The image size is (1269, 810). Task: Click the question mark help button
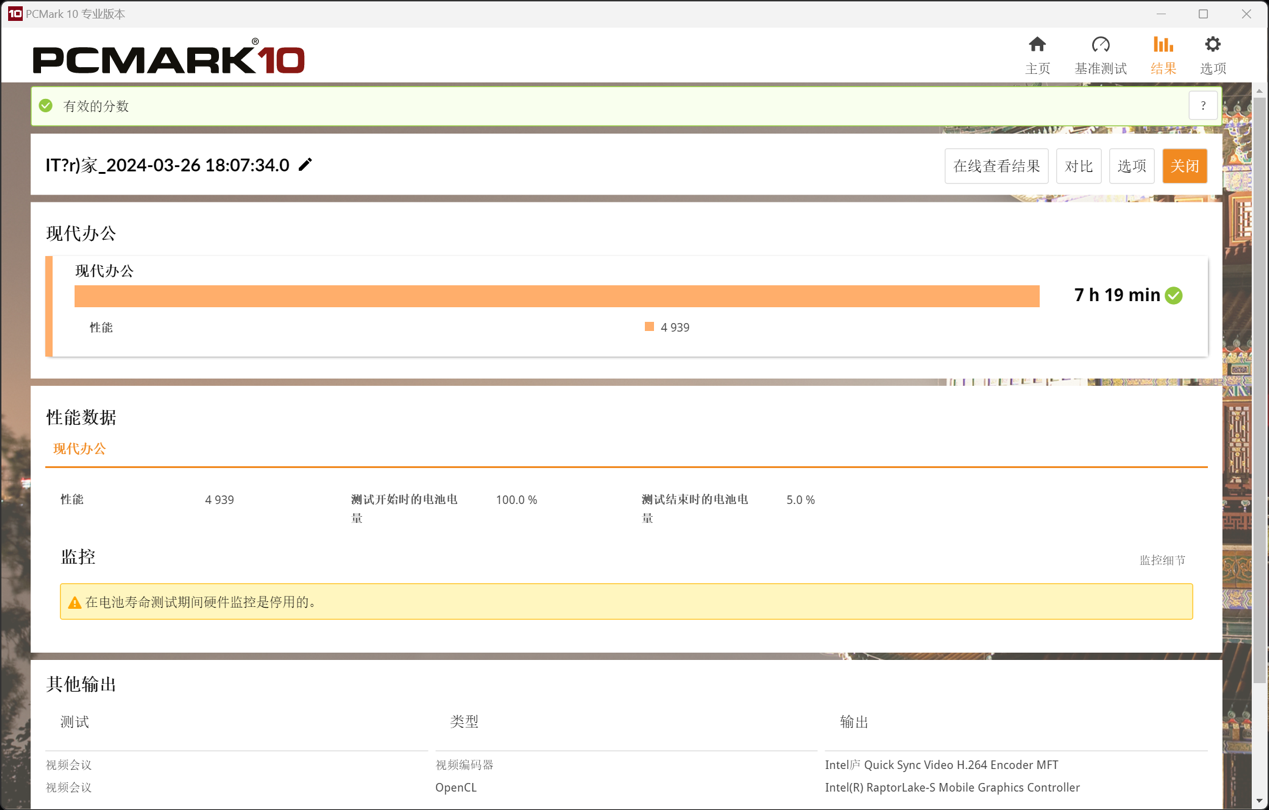point(1203,106)
